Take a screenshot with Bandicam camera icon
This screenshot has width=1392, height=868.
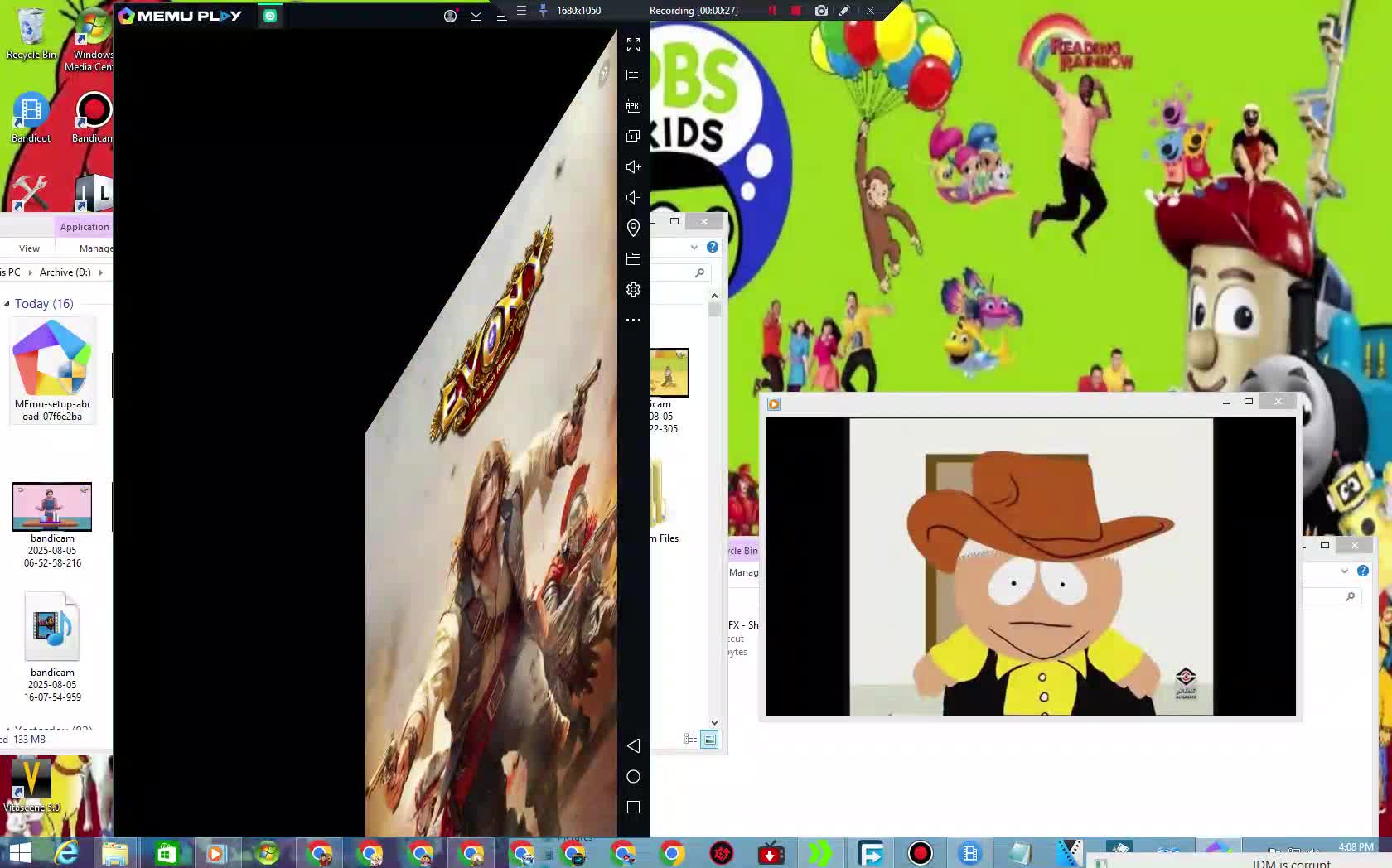[x=821, y=11]
